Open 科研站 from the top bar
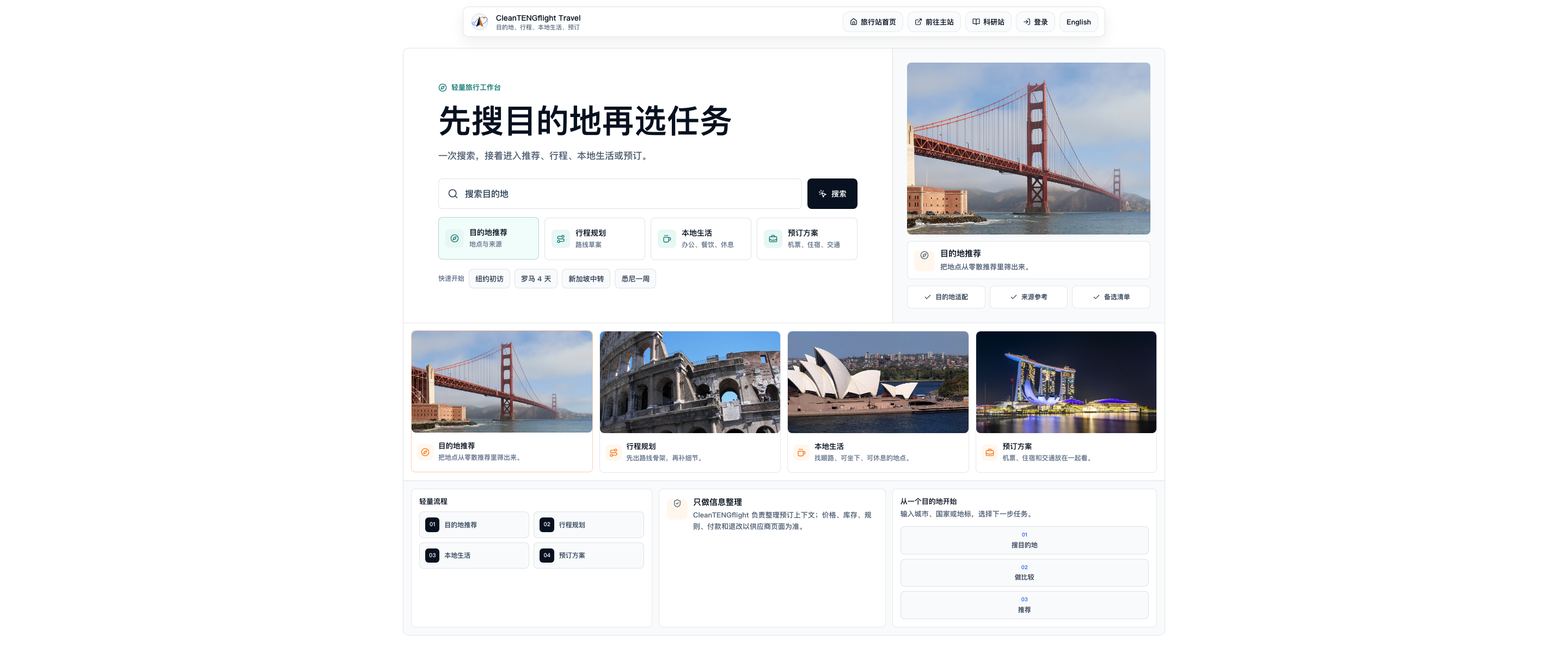Screen dimensions: 1568x666 pyautogui.click(x=988, y=22)
